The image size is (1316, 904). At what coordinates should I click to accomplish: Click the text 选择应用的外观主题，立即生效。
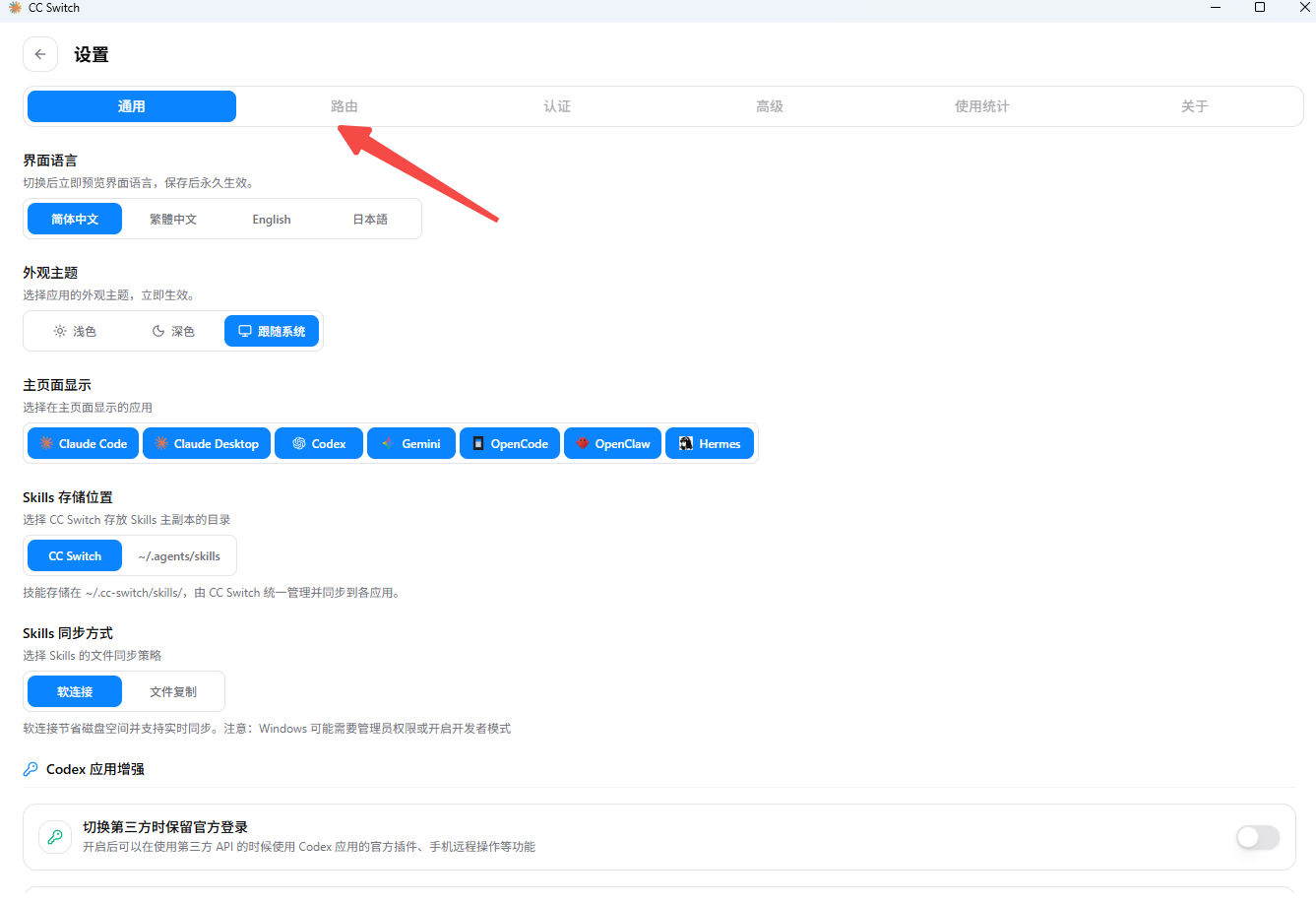tap(111, 295)
